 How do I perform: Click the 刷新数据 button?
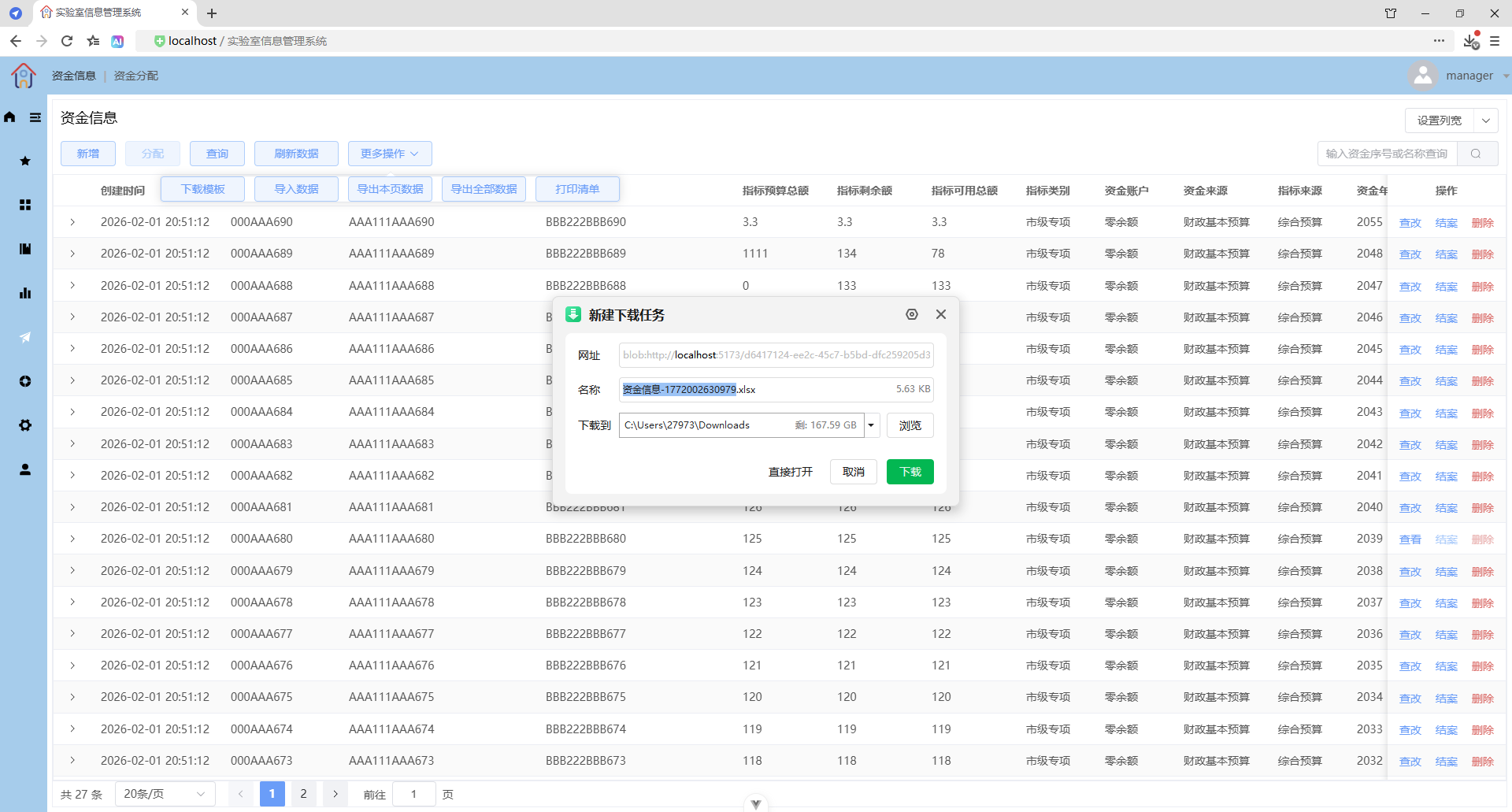[296, 154]
